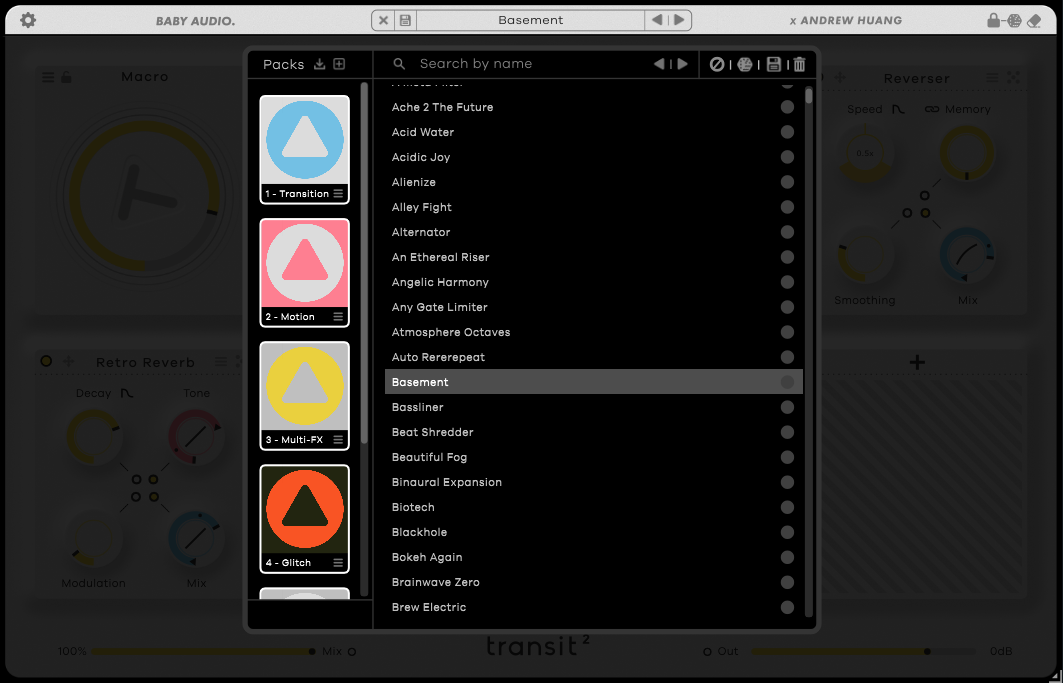Toggle favorite dot for Angelic Harmony
The height and width of the screenshot is (683, 1063).
[x=787, y=282]
